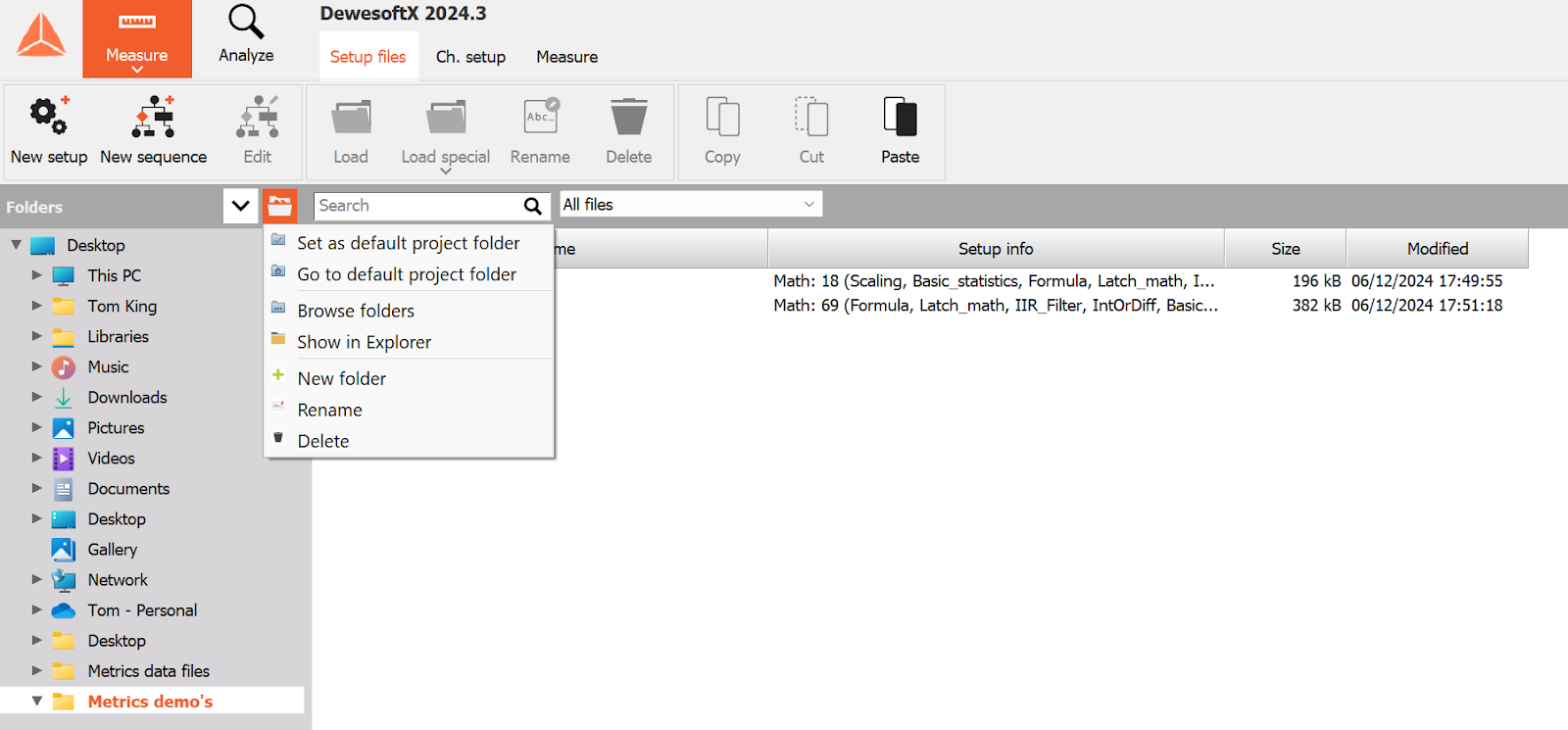
Task: Collapse the Metrics demo's tree node
Action: click(37, 702)
